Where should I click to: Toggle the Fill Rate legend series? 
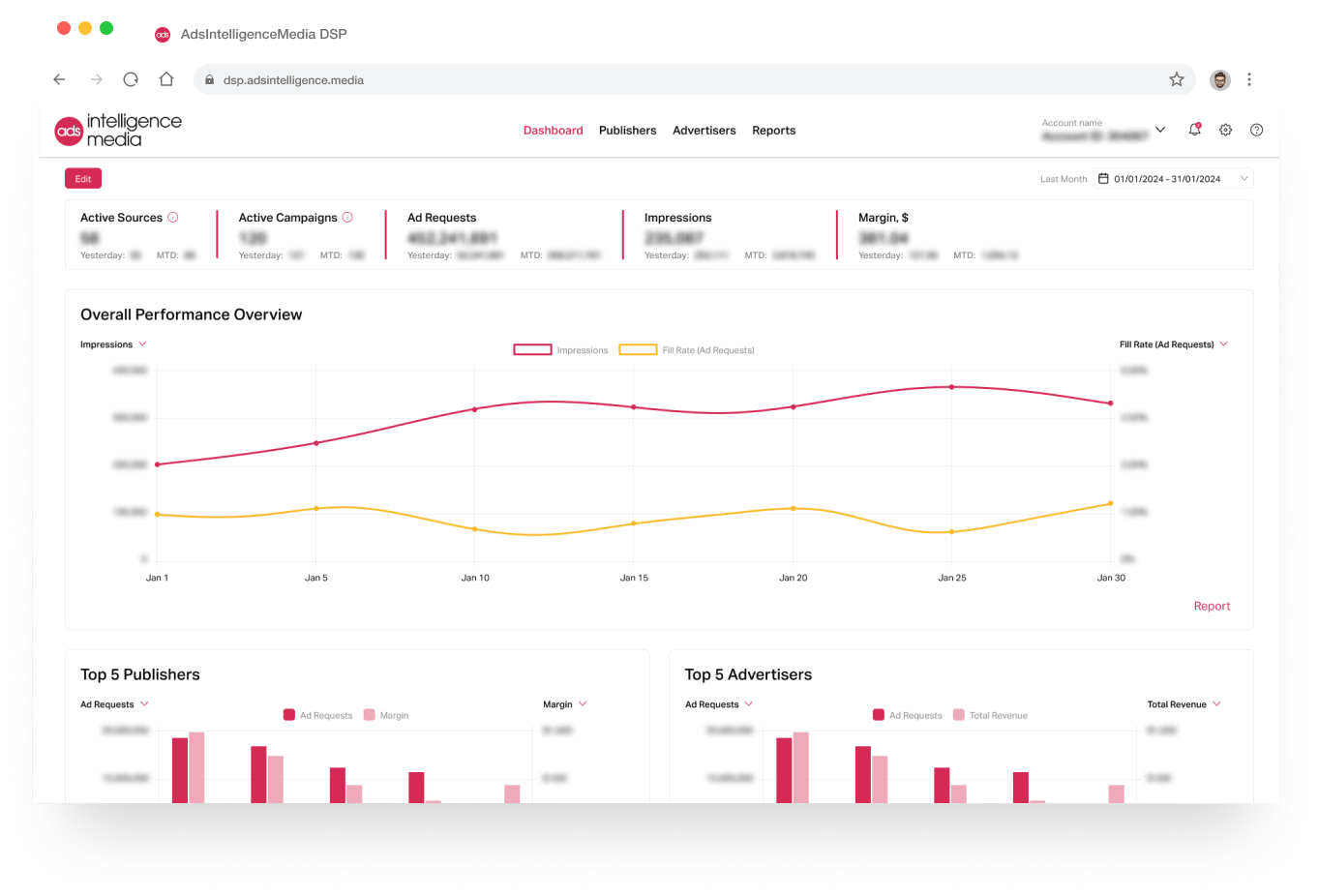(x=686, y=350)
